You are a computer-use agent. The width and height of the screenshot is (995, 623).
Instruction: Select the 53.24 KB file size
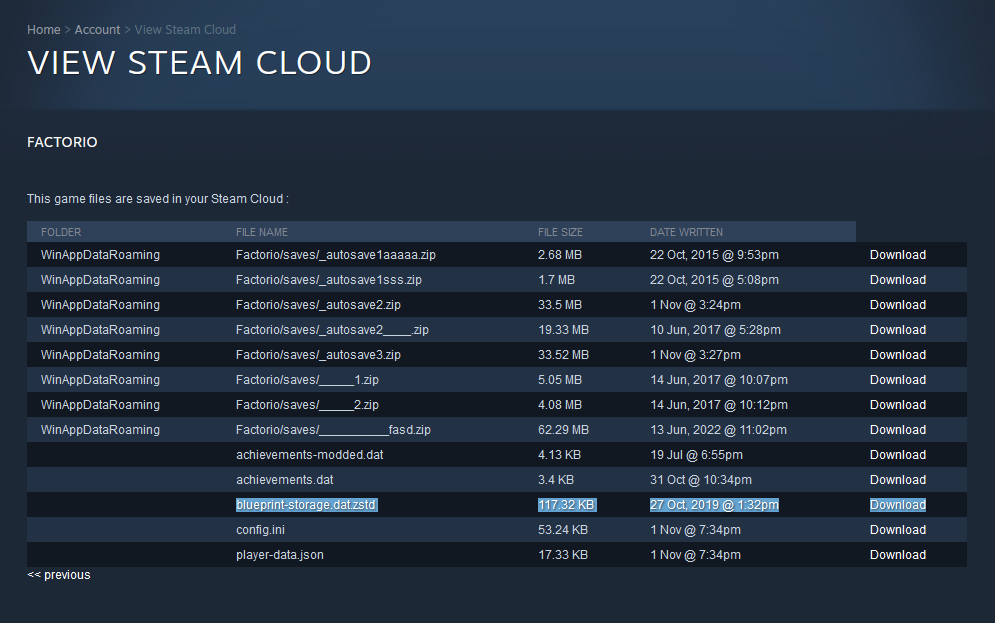(563, 530)
